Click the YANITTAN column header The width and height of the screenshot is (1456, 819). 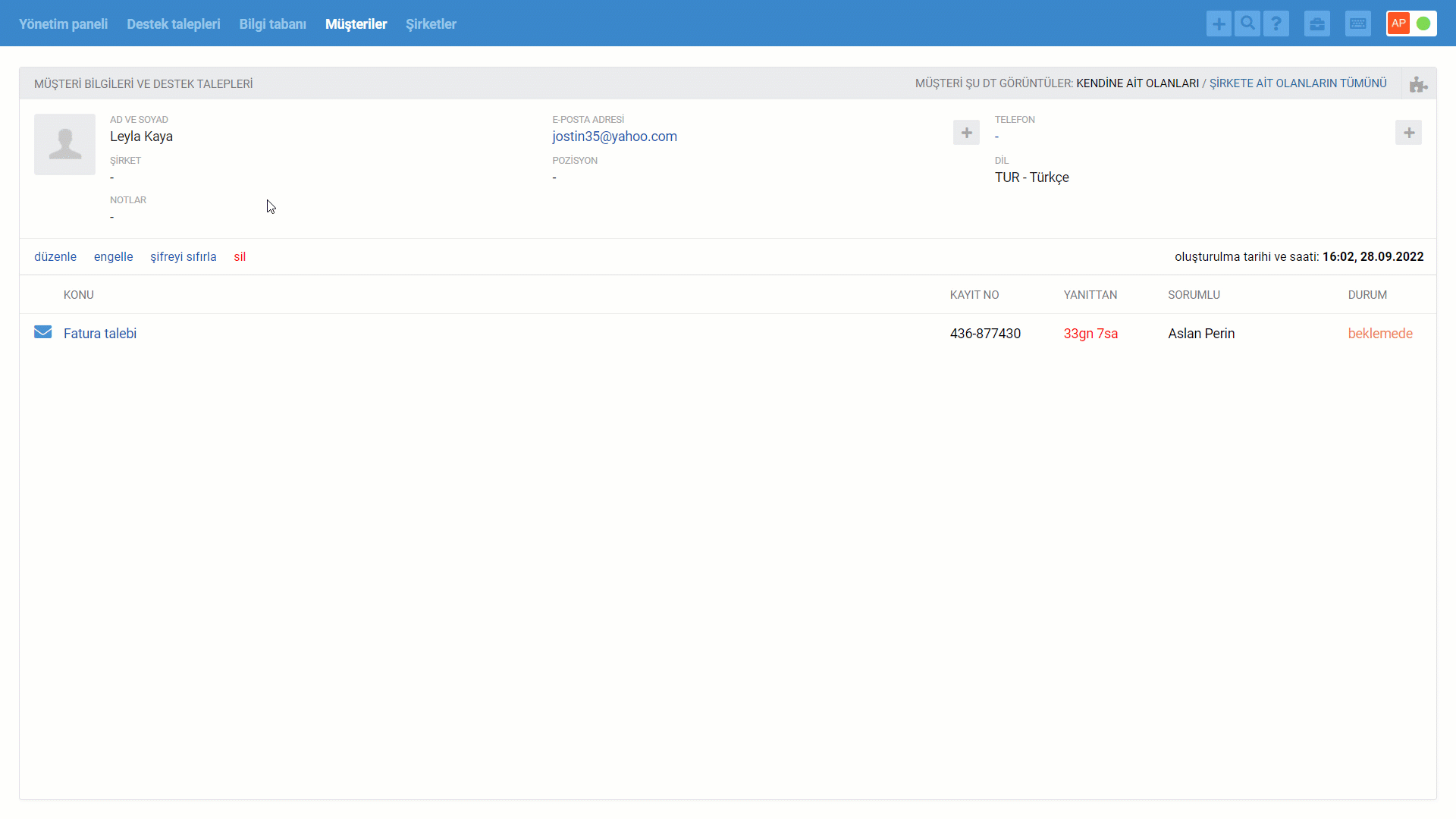pyautogui.click(x=1090, y=295)
